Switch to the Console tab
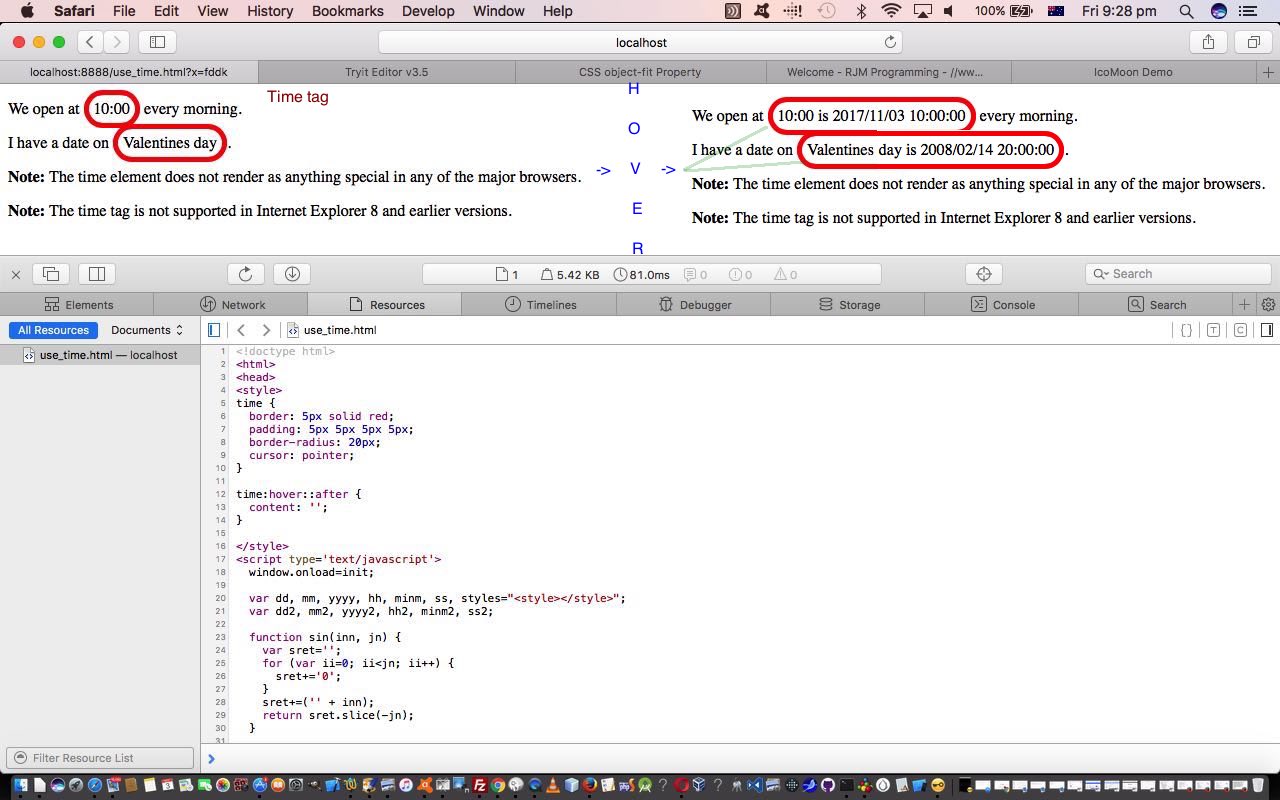This screenshot has height=800, width=1280. point(1002,305)
